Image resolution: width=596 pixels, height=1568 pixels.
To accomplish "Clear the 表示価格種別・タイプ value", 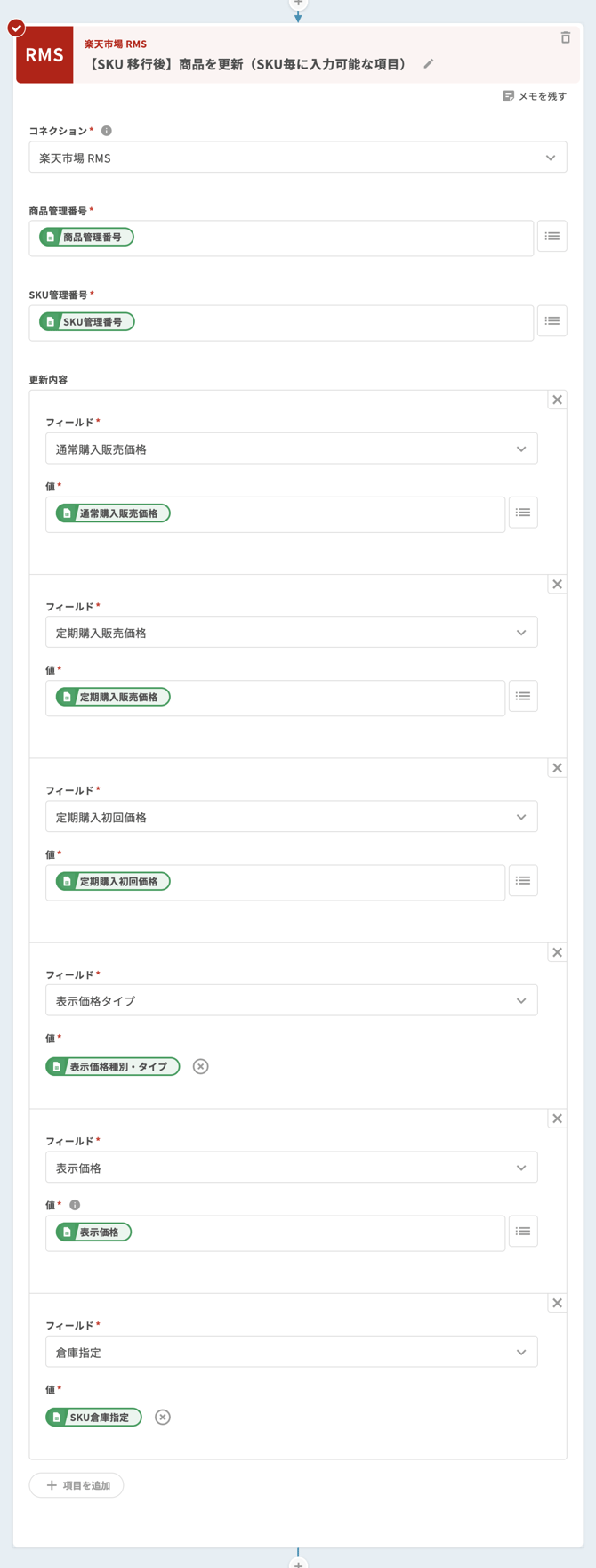I will pyautogui.click(x=201, y=1066).
